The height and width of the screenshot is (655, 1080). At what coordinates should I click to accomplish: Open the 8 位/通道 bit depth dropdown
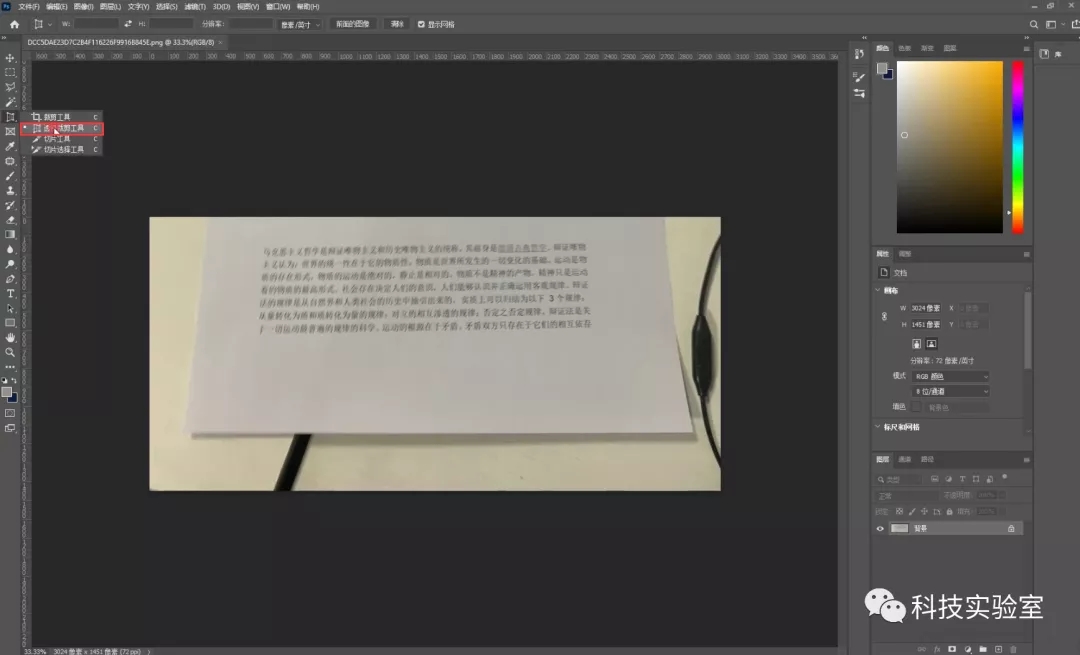click(951, 392)
